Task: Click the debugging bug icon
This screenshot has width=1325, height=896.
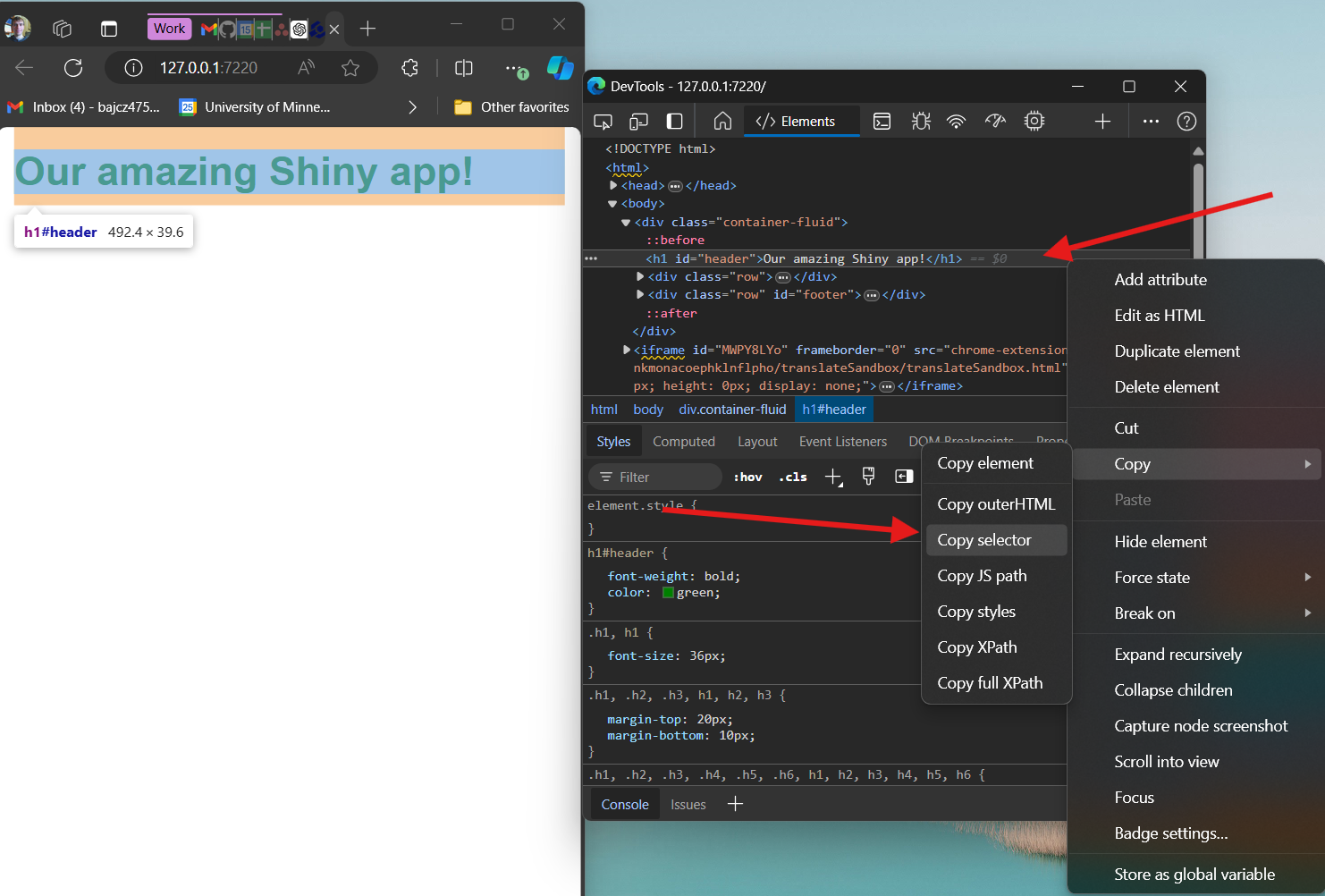Action: click(921, 121)
